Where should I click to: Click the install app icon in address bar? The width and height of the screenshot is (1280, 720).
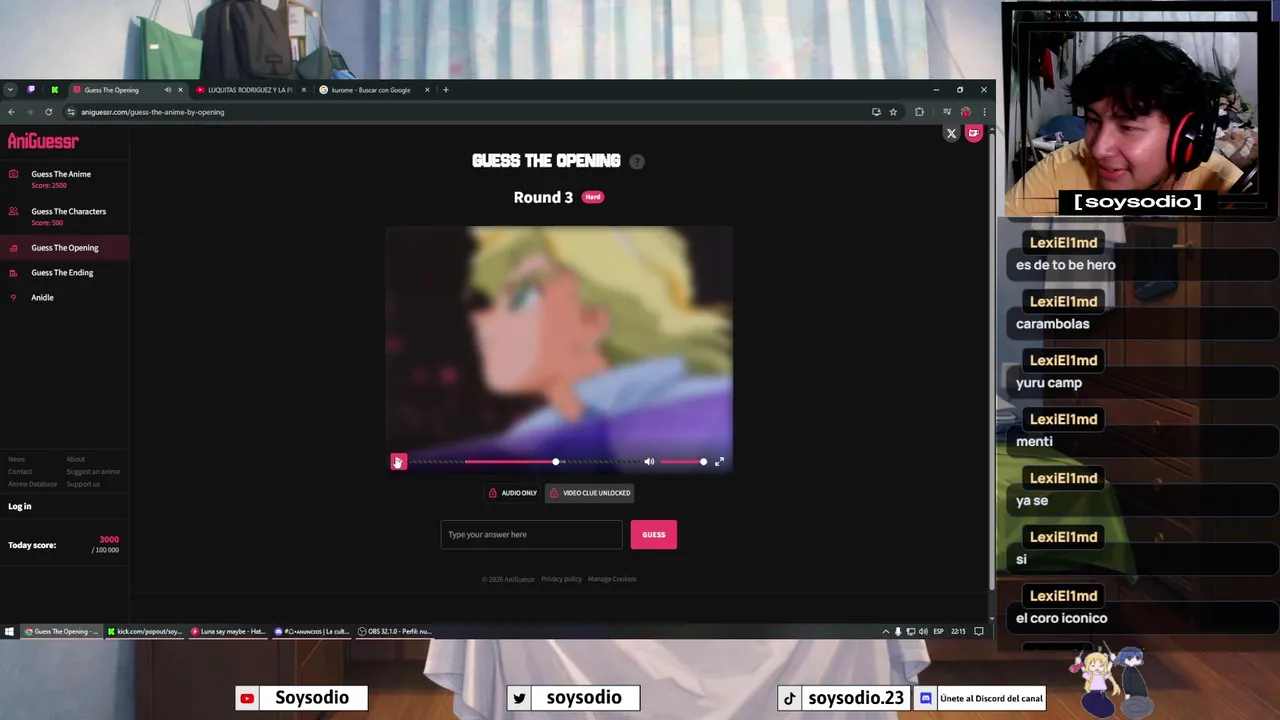(x=876, y=112)
